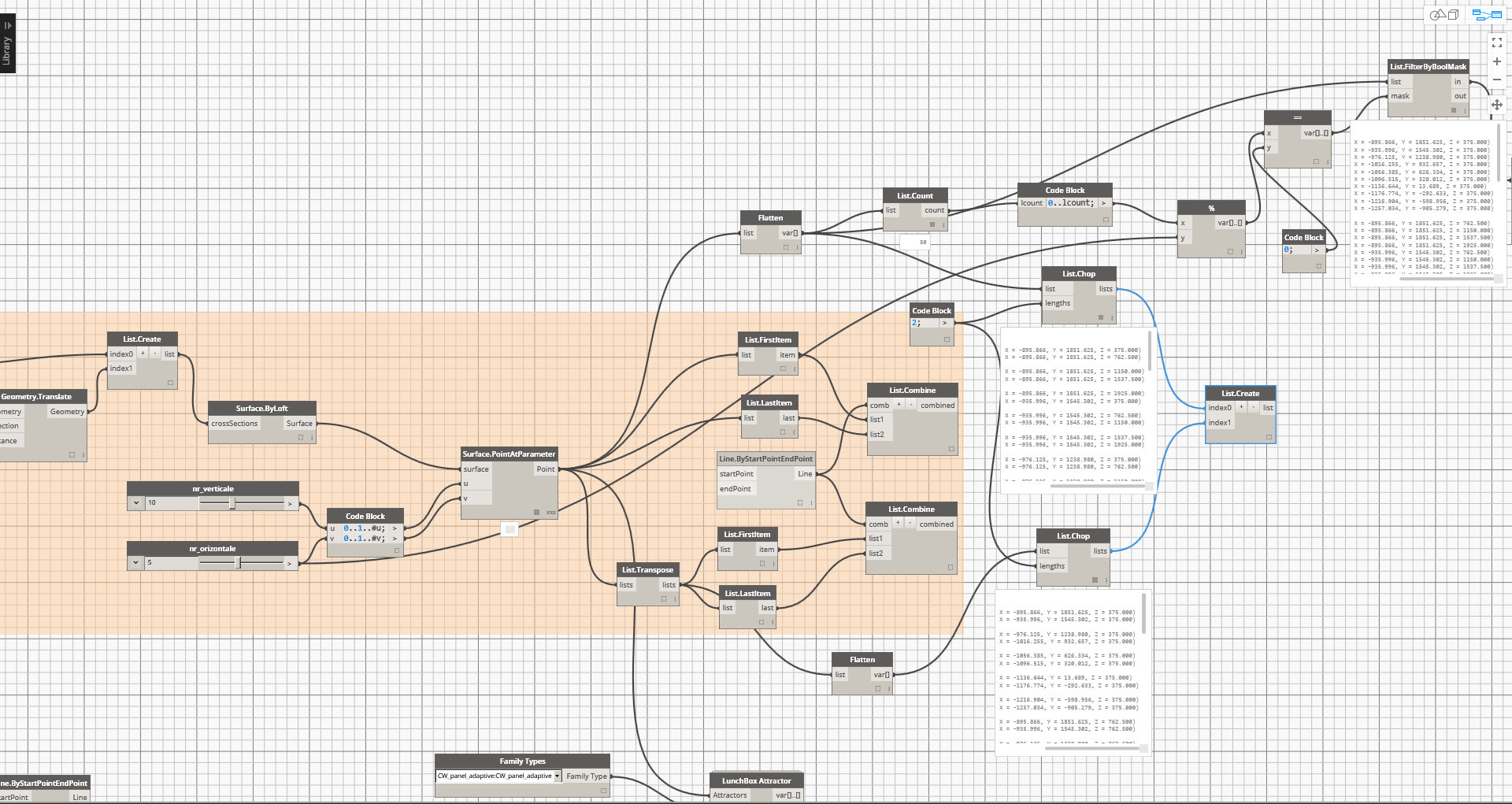Click the nr_verticale slider handle
This screenshot has width=1512, height=804.
[x=232, y=502]
